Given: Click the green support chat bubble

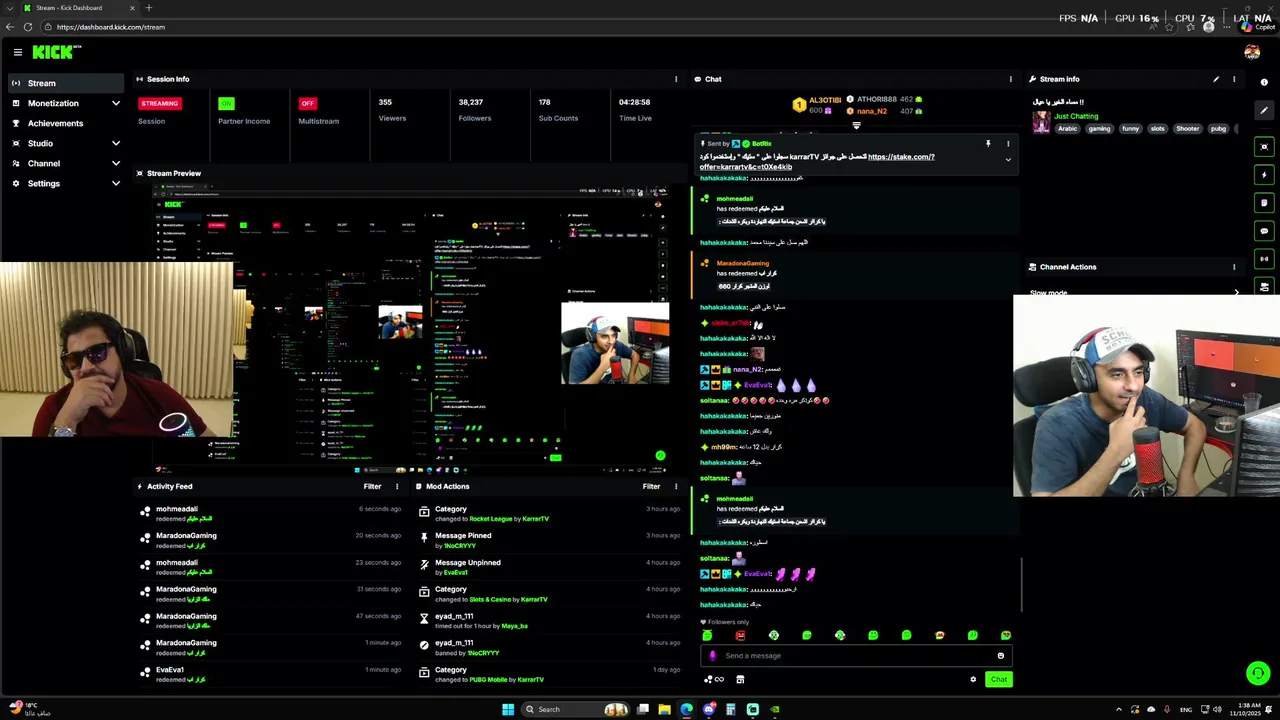Looking at the screenshot, I should coord(1258,674).
